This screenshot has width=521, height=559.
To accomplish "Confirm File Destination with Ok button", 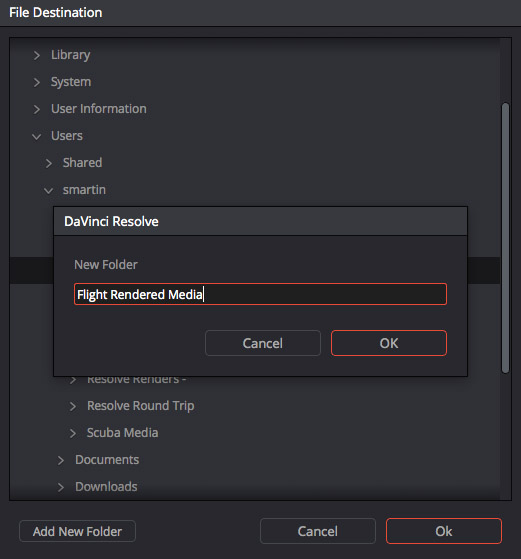I will click(444, 531).
